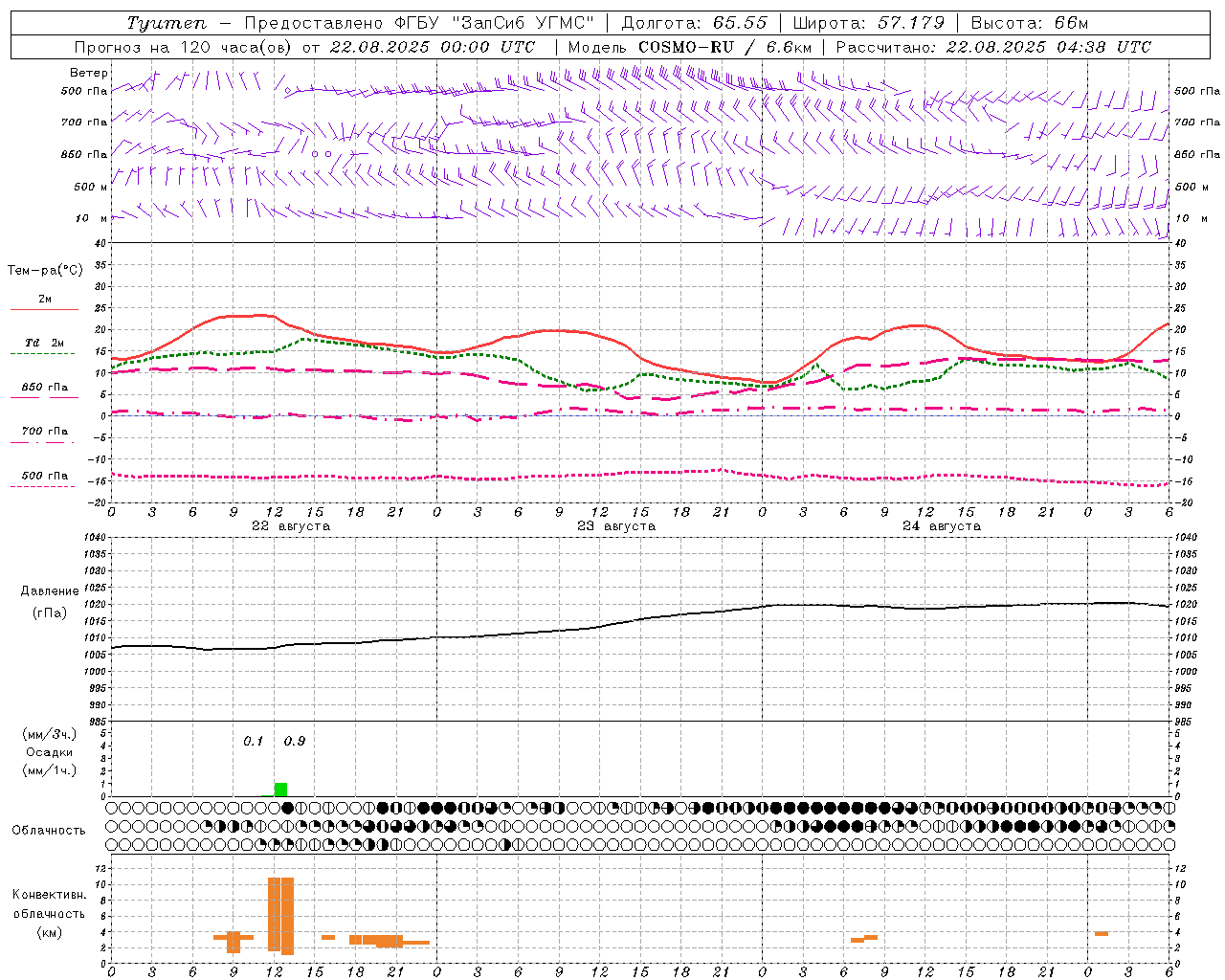The image size is (1225, 980).
Task: Select forecast start 22.08.2025 00:00 UTC text
Action: [x=433, y=47]
